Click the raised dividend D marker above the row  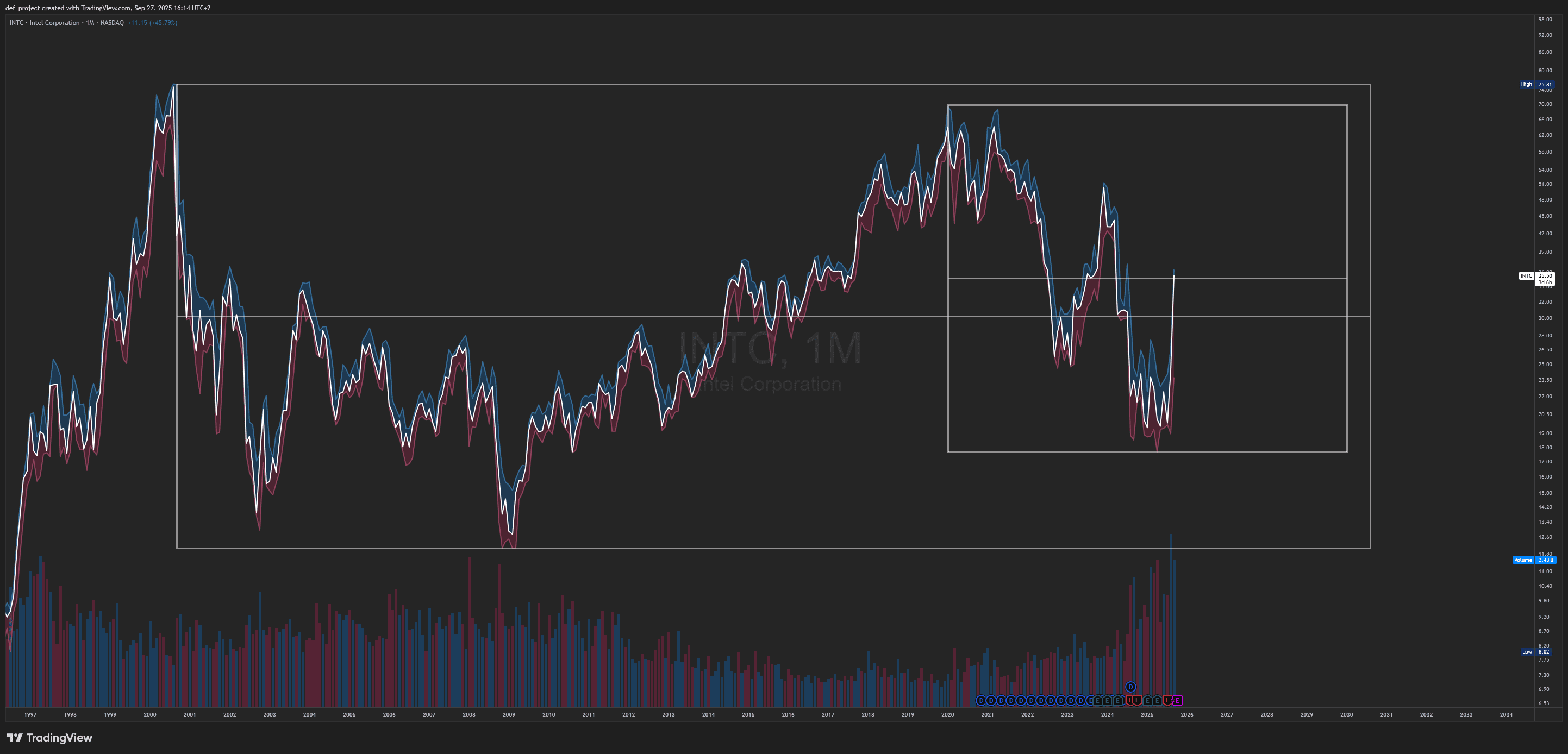click(1130, 687)
